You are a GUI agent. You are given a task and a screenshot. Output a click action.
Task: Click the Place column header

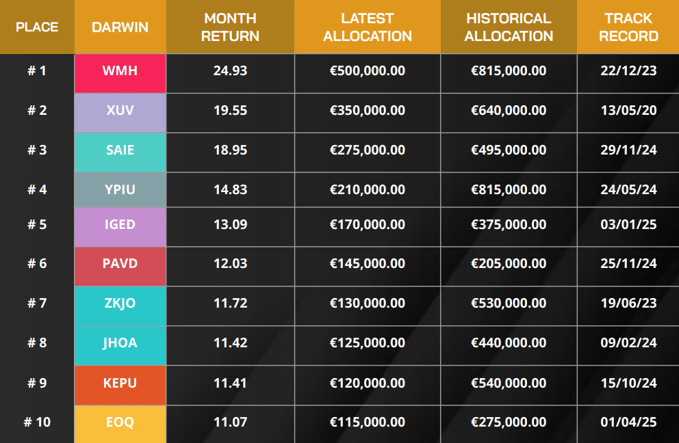pos(36,27)
